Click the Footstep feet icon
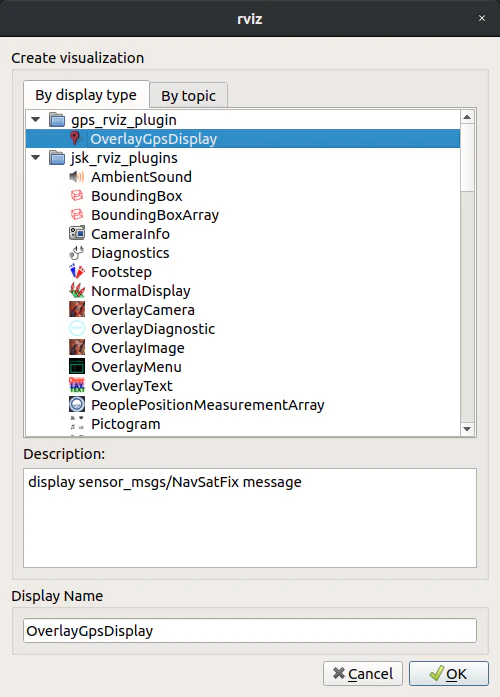The width and height of the screenshot is (500, 697). click(x=77, y=272)
